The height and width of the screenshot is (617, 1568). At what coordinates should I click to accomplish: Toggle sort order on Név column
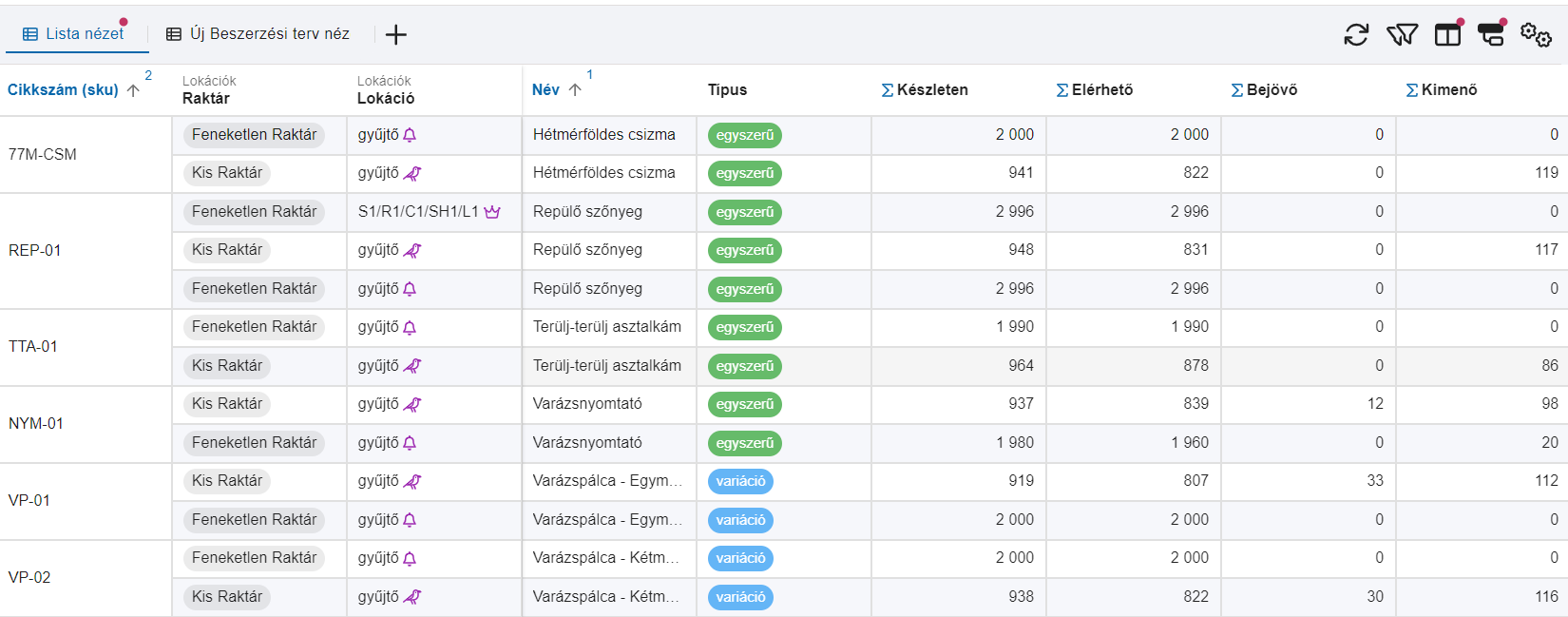[x=545, y=90]
